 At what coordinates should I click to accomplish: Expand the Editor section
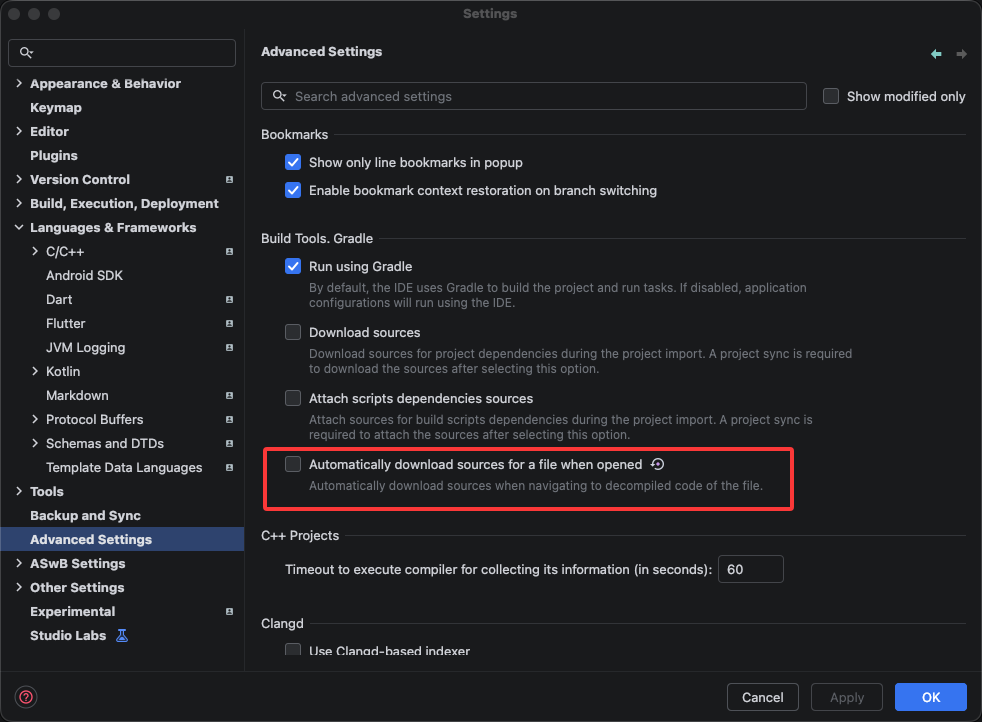(x=19, y=132)
